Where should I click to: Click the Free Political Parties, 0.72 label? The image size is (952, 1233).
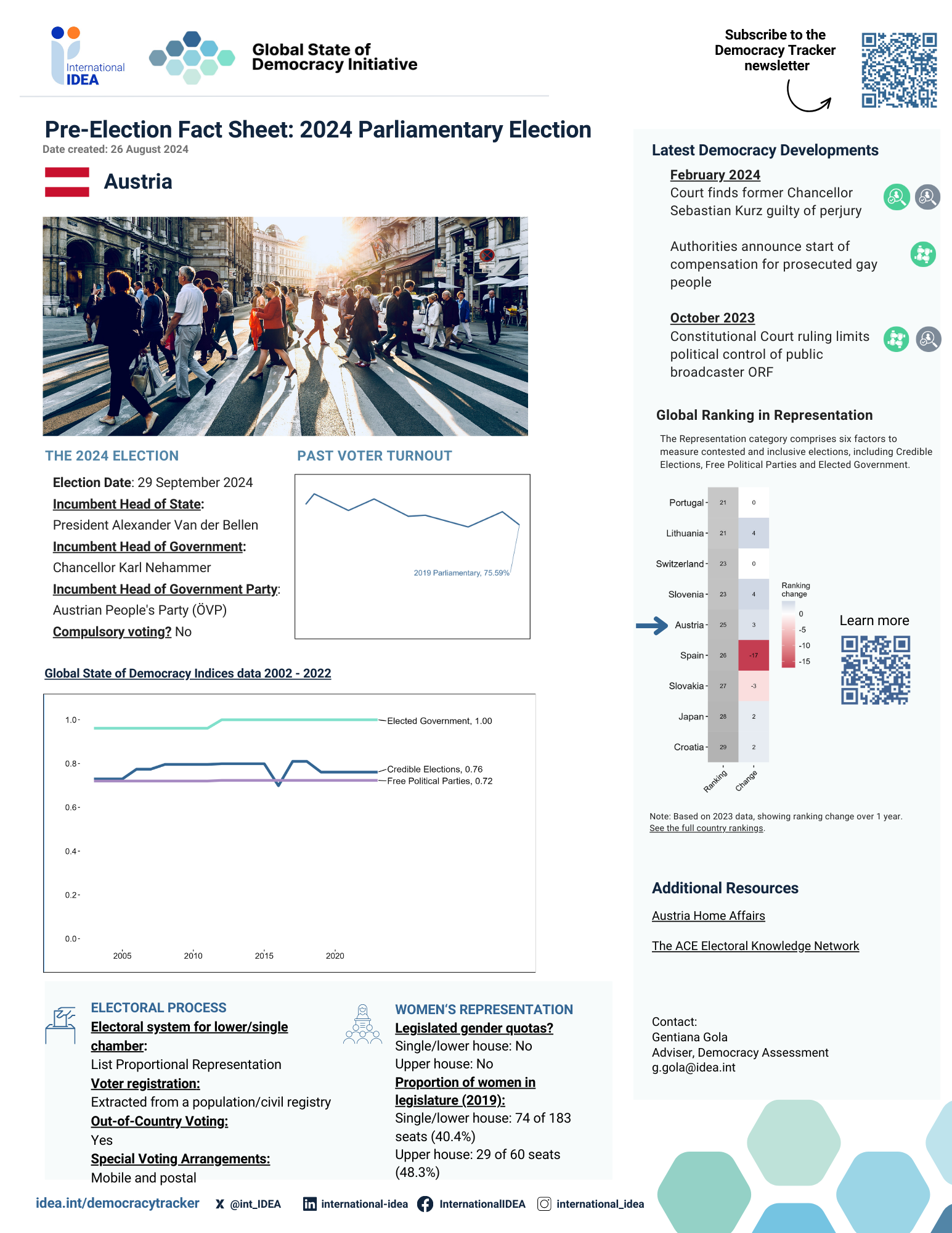[x=440, y=781]
